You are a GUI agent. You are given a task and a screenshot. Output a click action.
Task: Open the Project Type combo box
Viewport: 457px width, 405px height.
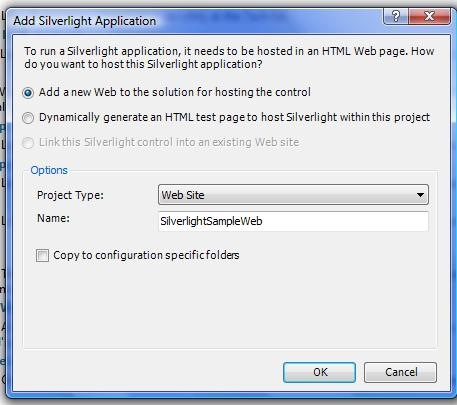pos(293,195)
